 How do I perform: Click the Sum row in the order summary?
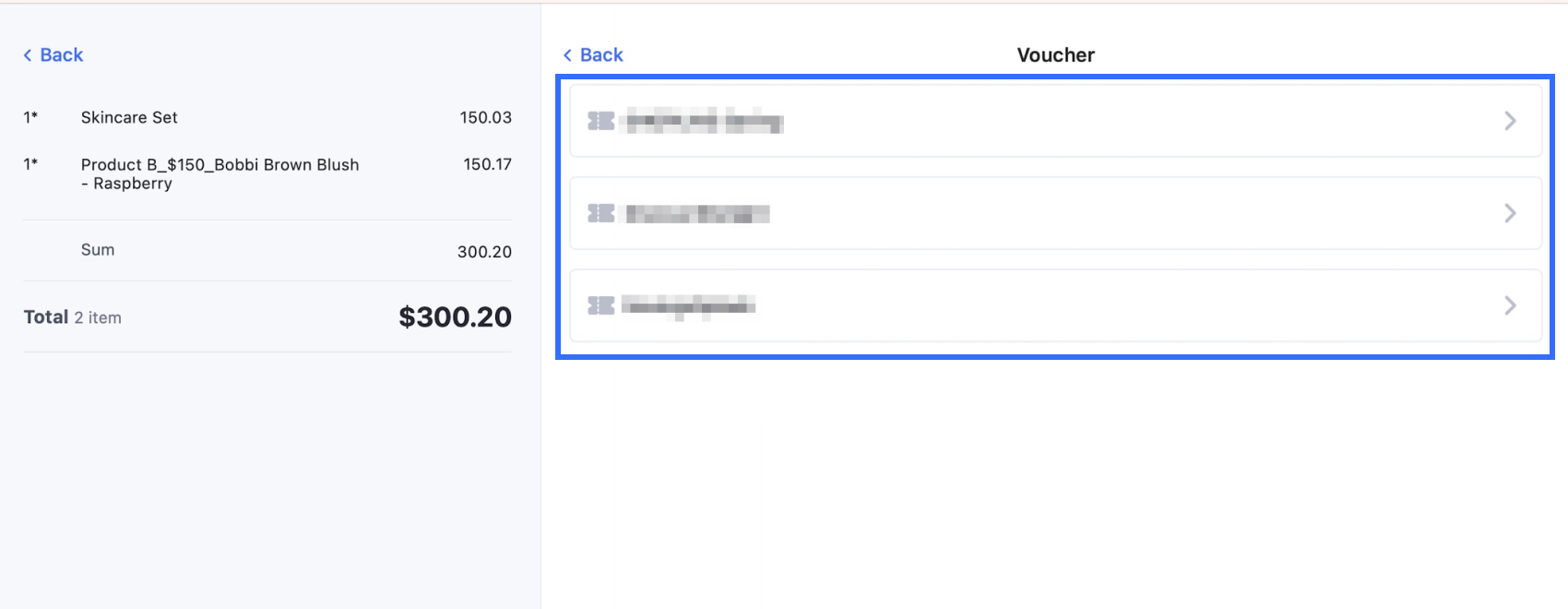(x=97, y=250)
